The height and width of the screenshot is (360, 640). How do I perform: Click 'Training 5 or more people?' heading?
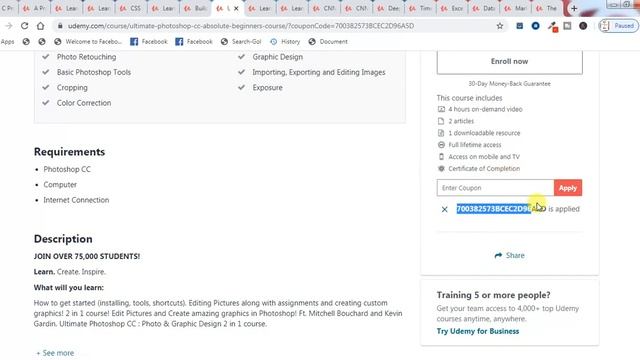tap(493, 295)
